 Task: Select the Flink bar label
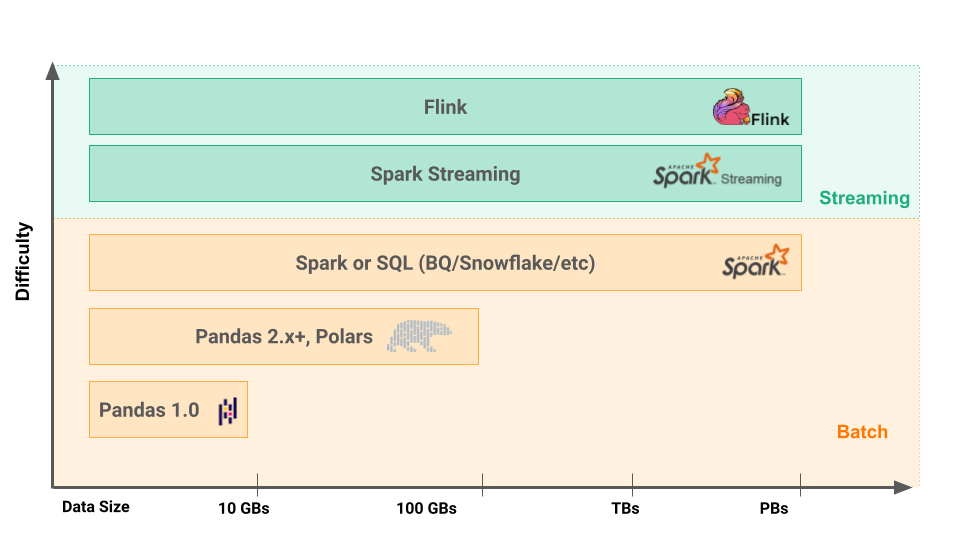pyautogui.click(x=445, y=107)
